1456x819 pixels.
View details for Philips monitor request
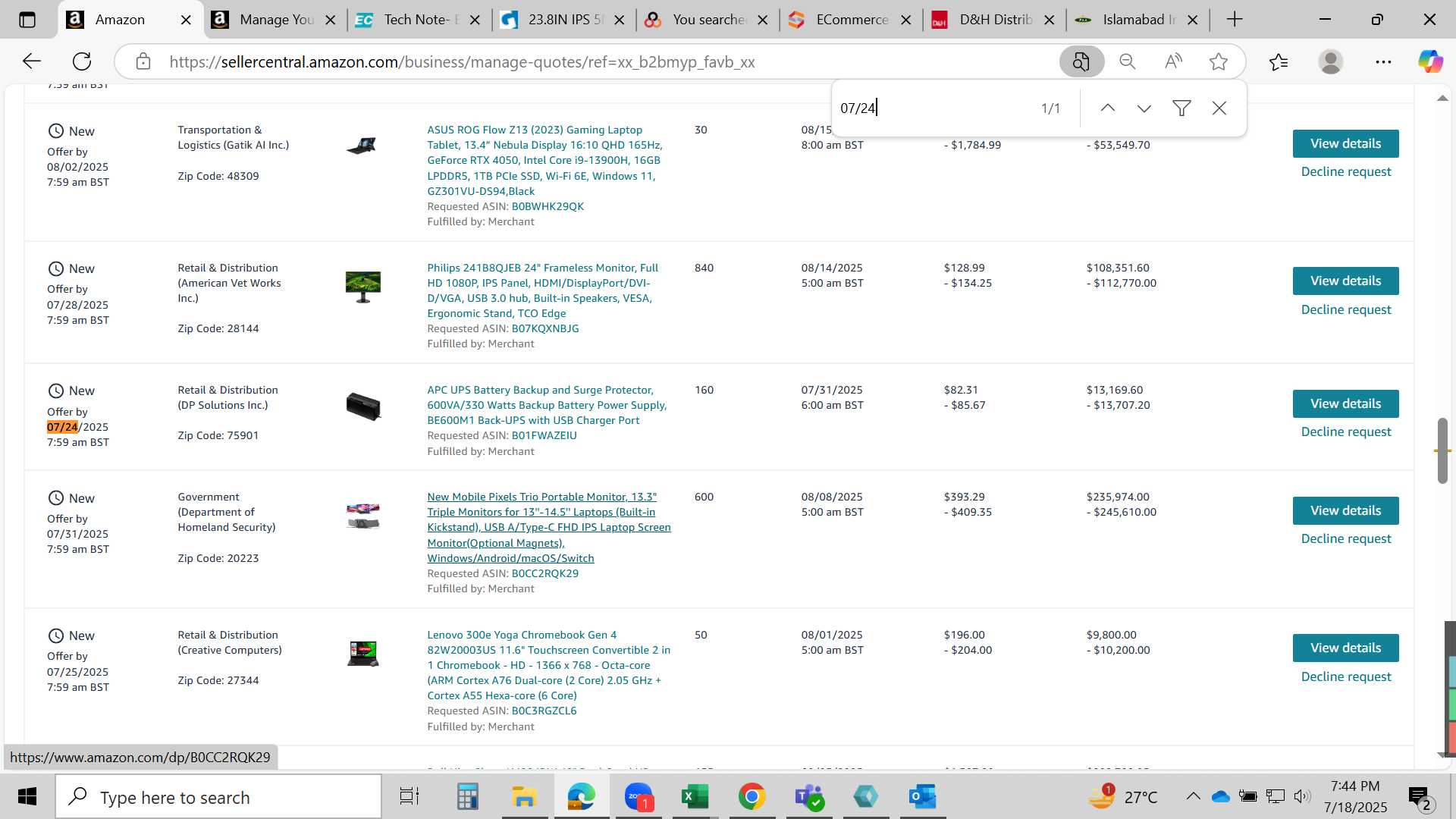(x=1345, y=281)
